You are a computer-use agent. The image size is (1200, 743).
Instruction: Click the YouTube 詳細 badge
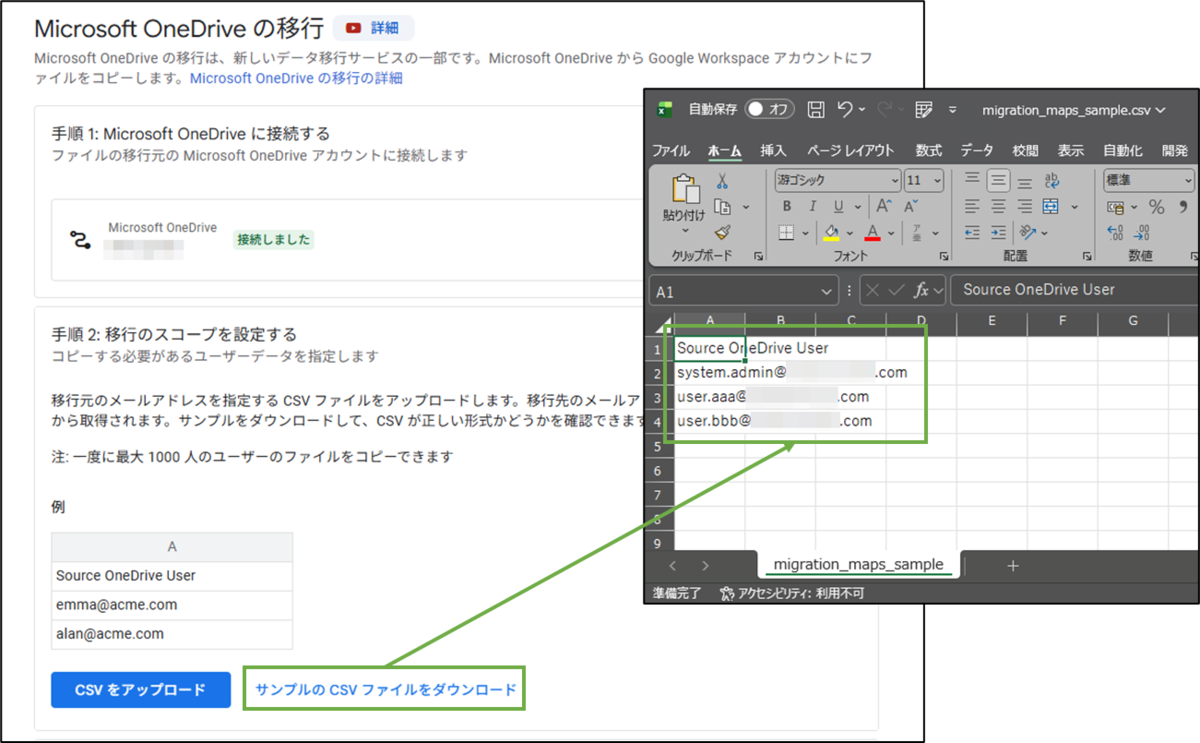(x=373, y=28)
